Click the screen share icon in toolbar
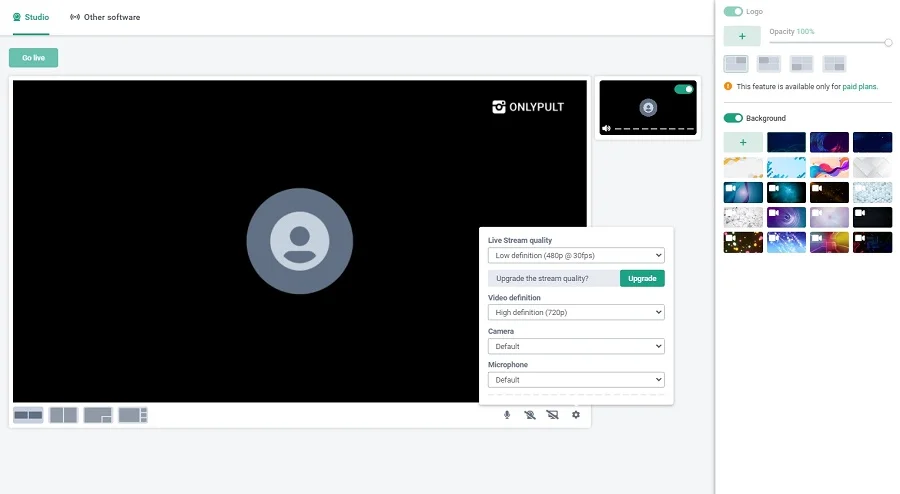This screenshot has height=494, width=900. (x=553, y=415)
